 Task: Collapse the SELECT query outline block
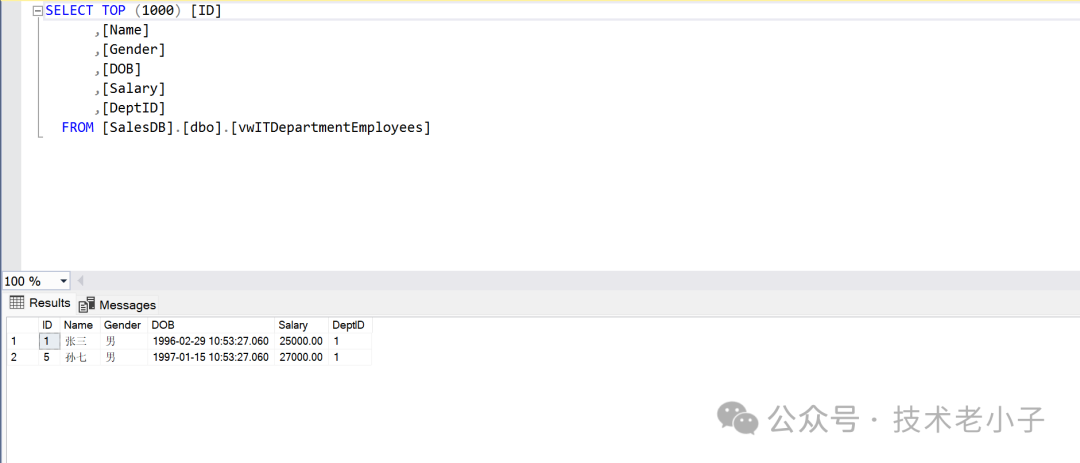(38, 12)
